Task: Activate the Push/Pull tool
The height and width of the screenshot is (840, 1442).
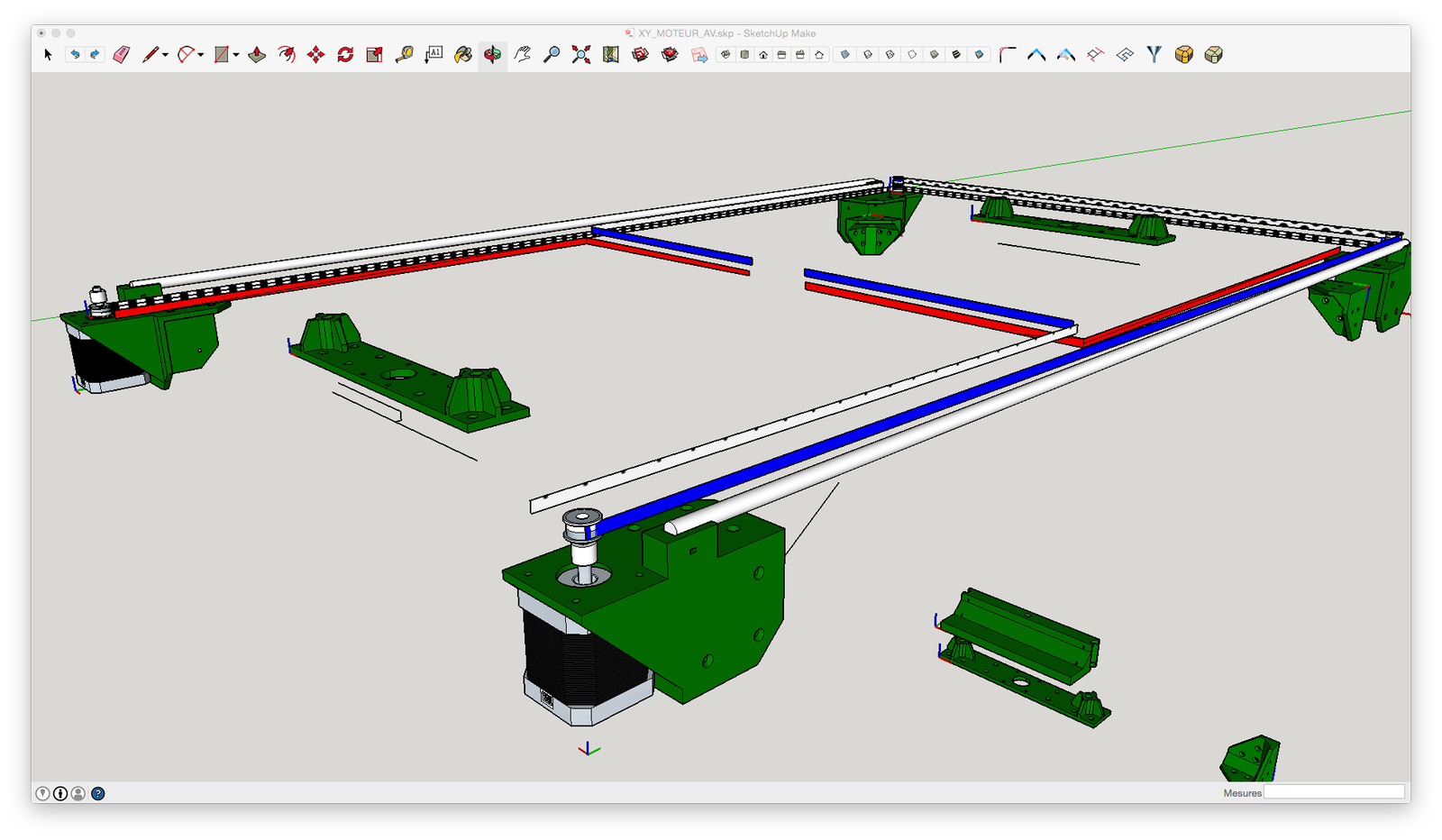Action: (257, 55)
